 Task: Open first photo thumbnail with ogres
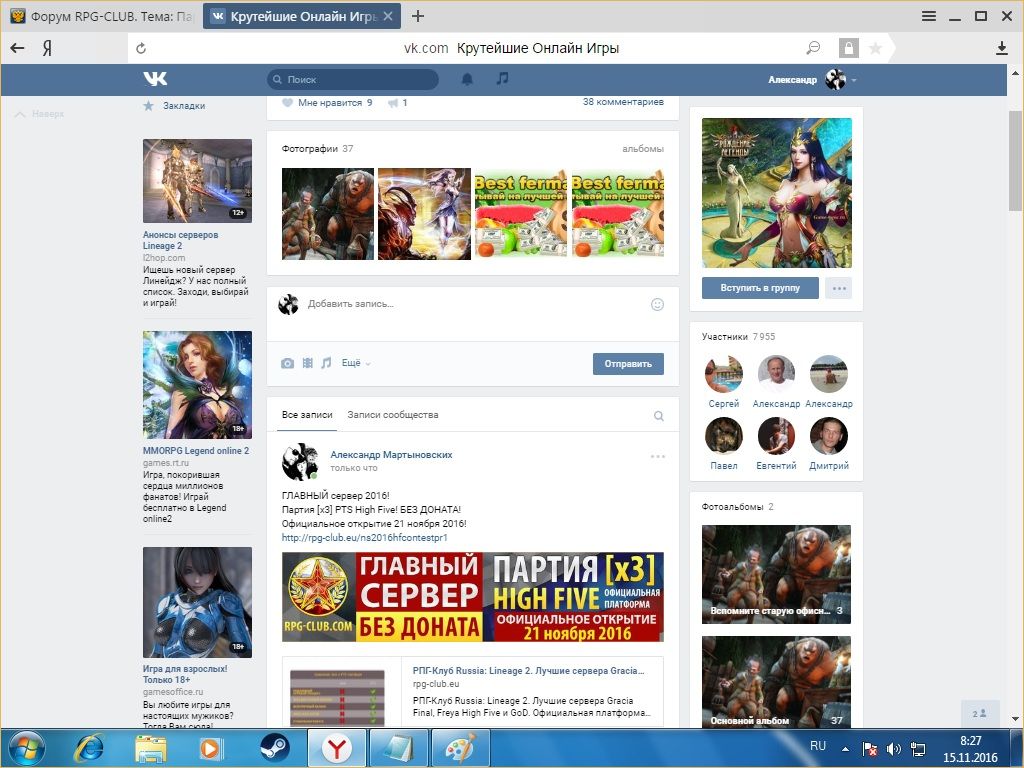328,214
